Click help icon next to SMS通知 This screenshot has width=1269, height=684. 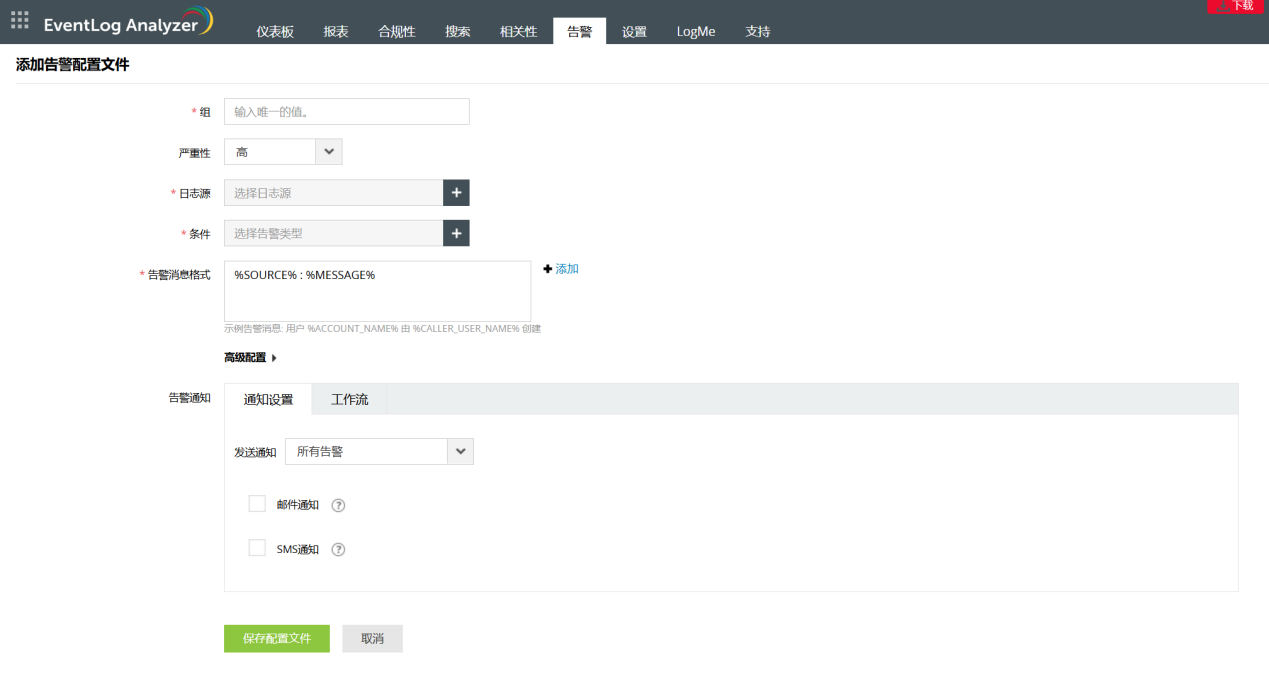(x=338, y=550)
